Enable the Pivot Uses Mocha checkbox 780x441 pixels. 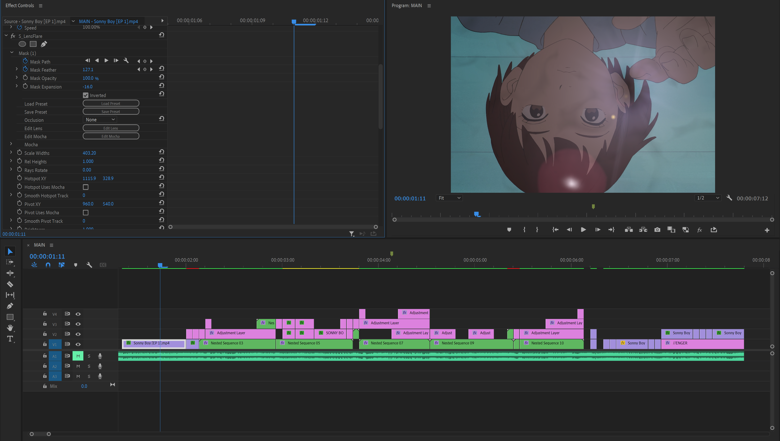point(86,212)
